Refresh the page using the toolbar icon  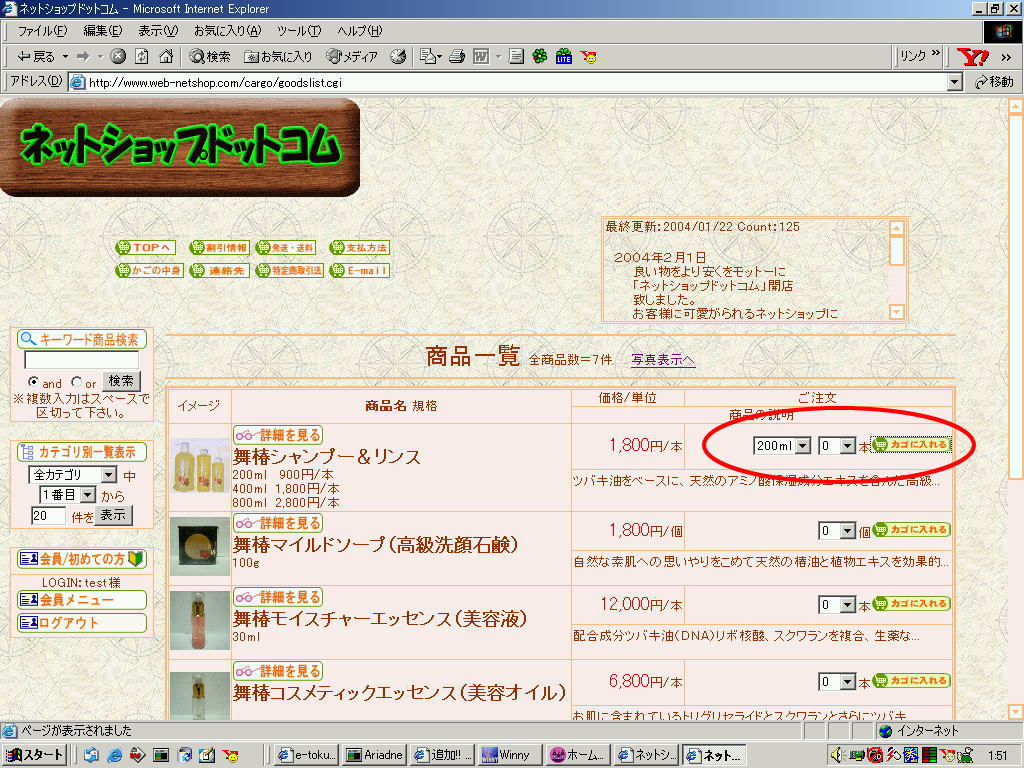pyautogui.click(x=142, y=57)
